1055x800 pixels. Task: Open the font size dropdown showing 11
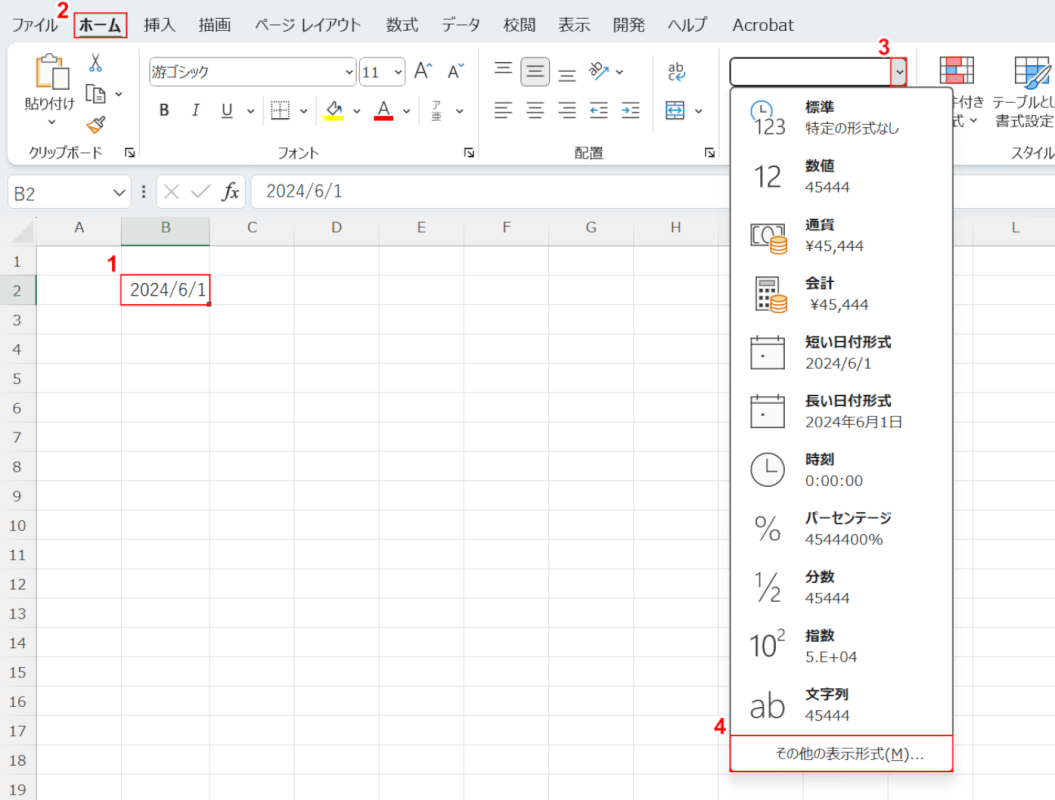tap(398, 72)
